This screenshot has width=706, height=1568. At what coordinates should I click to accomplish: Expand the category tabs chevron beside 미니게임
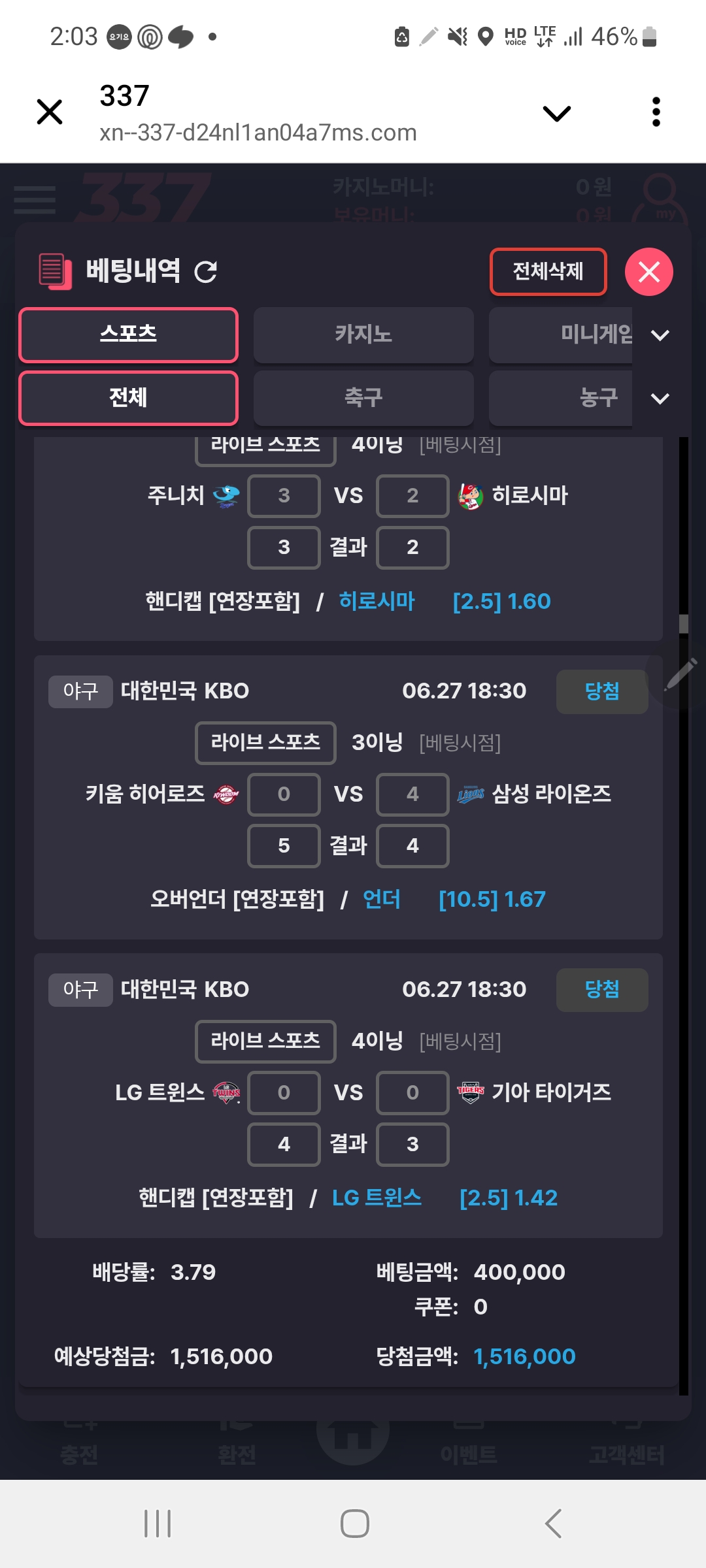(660, 335)
